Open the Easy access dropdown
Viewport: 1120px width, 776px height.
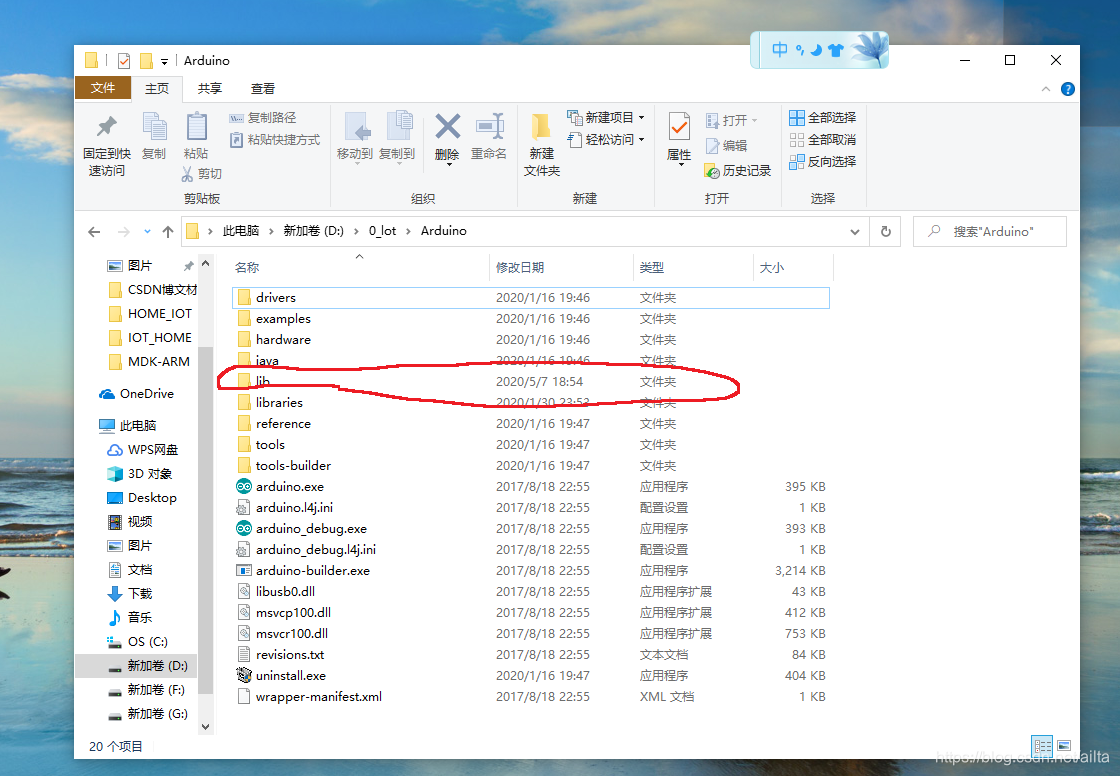[x=606, y=139]
